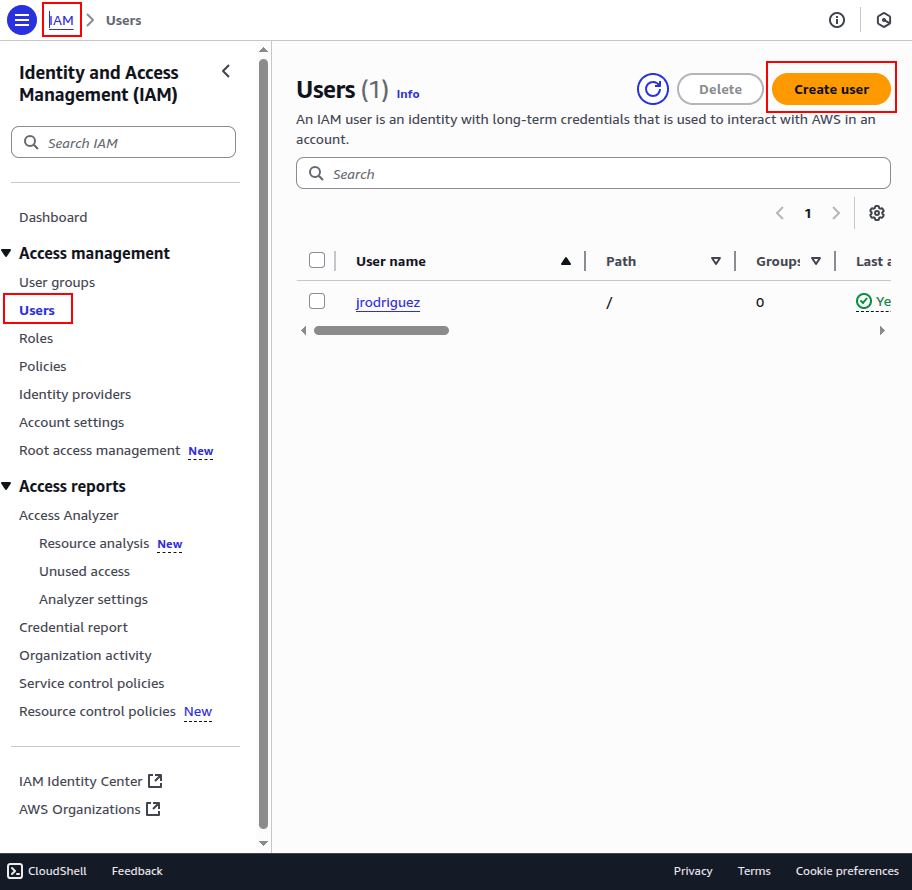The image size is (912, 890).
Task: Collapse the Access reports section
Action: pos(8,487)
